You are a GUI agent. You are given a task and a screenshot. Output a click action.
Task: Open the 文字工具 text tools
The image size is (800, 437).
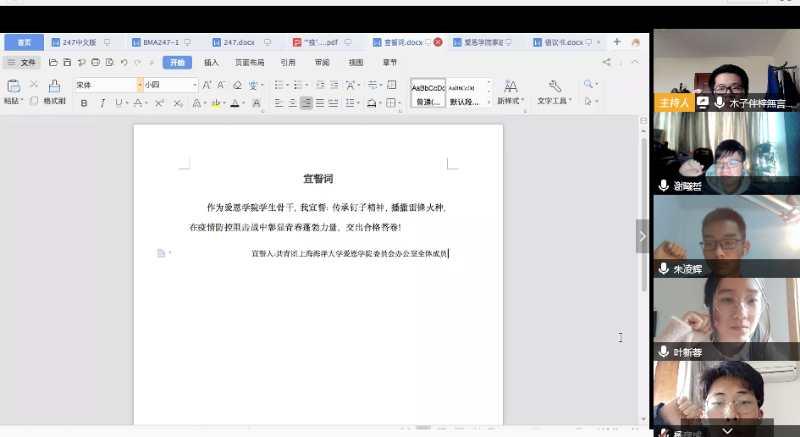coord(553,91)
